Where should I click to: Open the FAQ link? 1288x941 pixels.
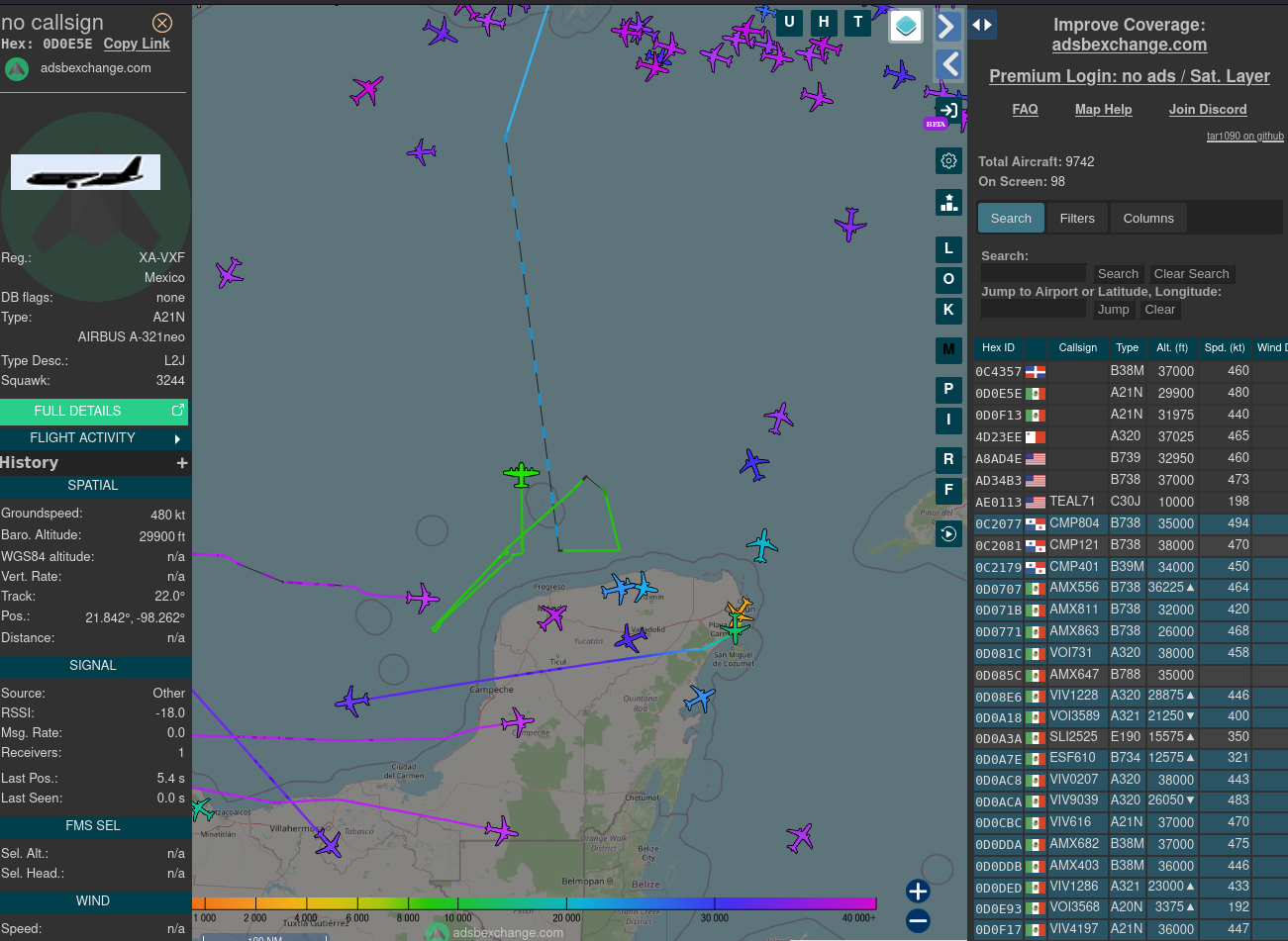click(x=1025, y=110)
